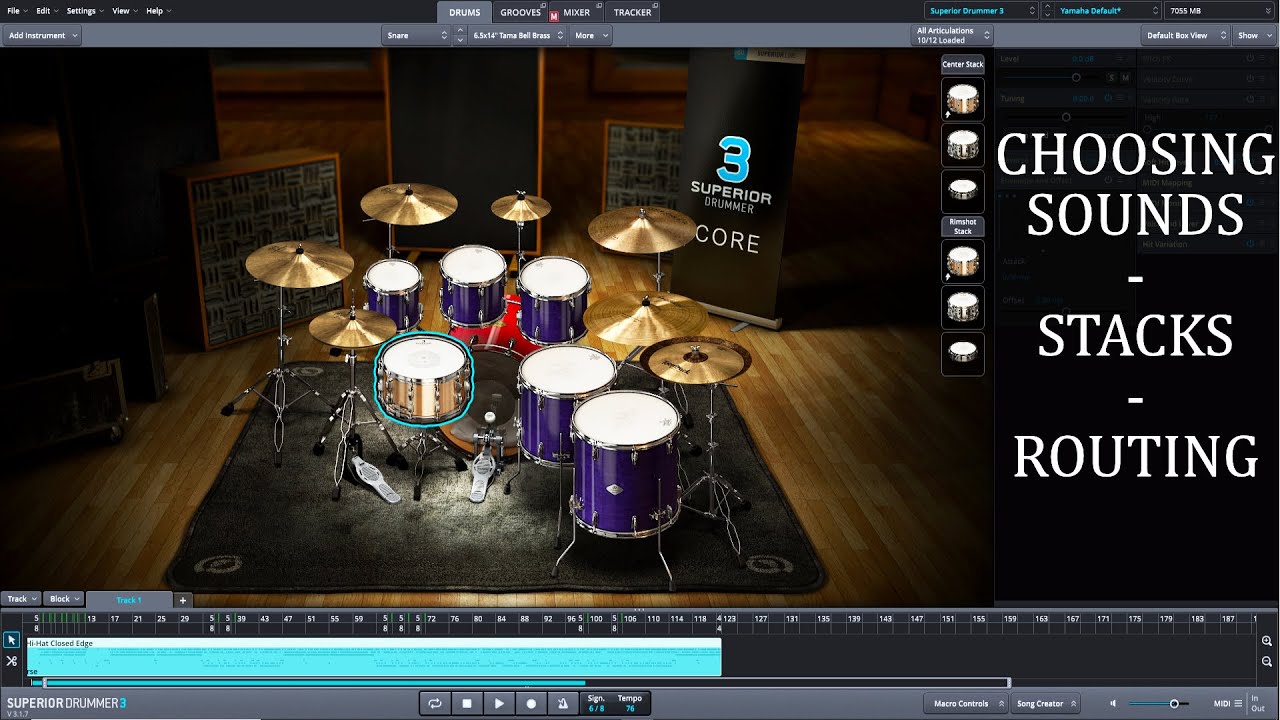Open Macro Controls panel

point(966,704)
